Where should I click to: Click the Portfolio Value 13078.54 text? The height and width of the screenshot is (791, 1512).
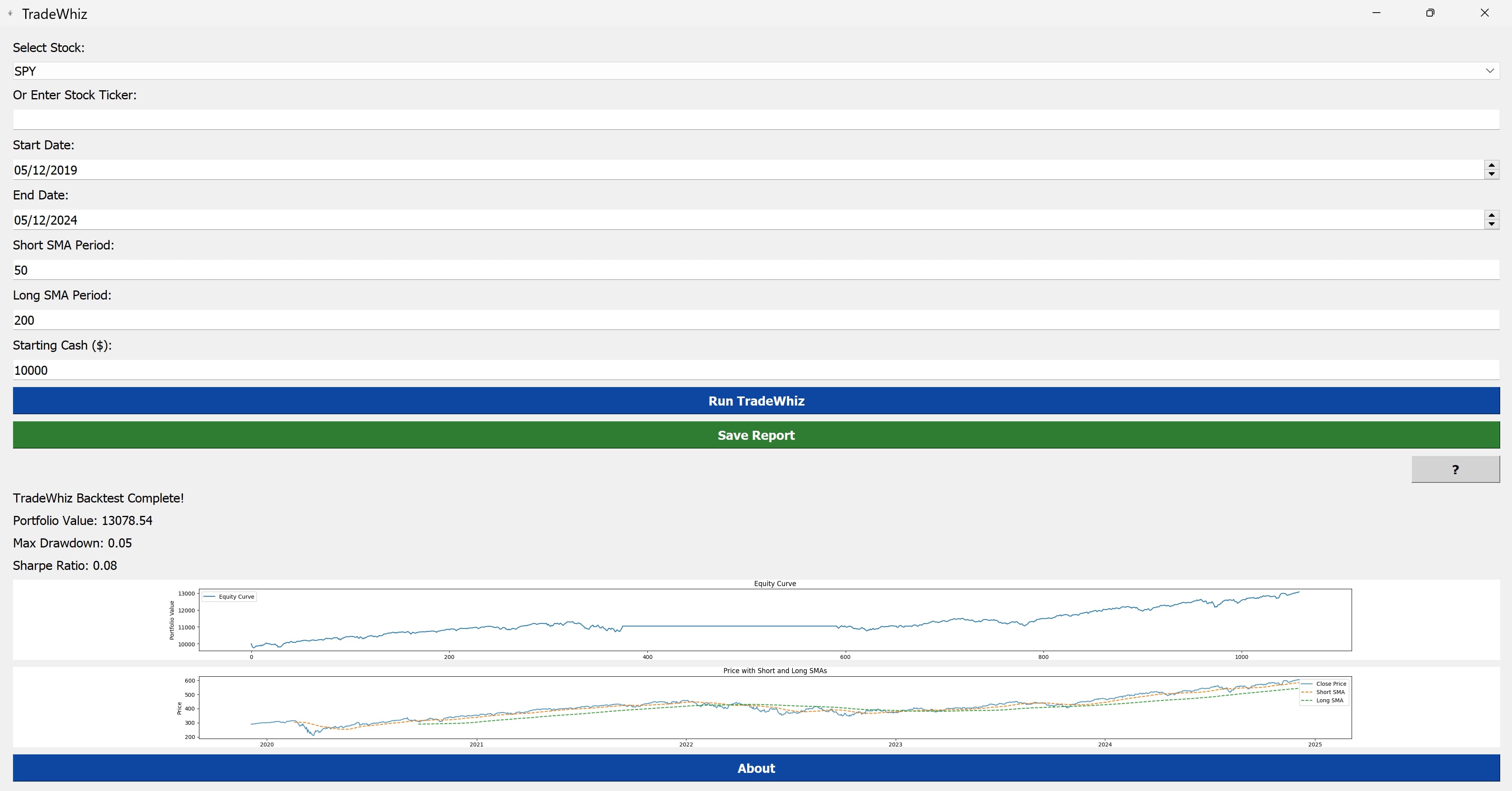click(83, 521)
